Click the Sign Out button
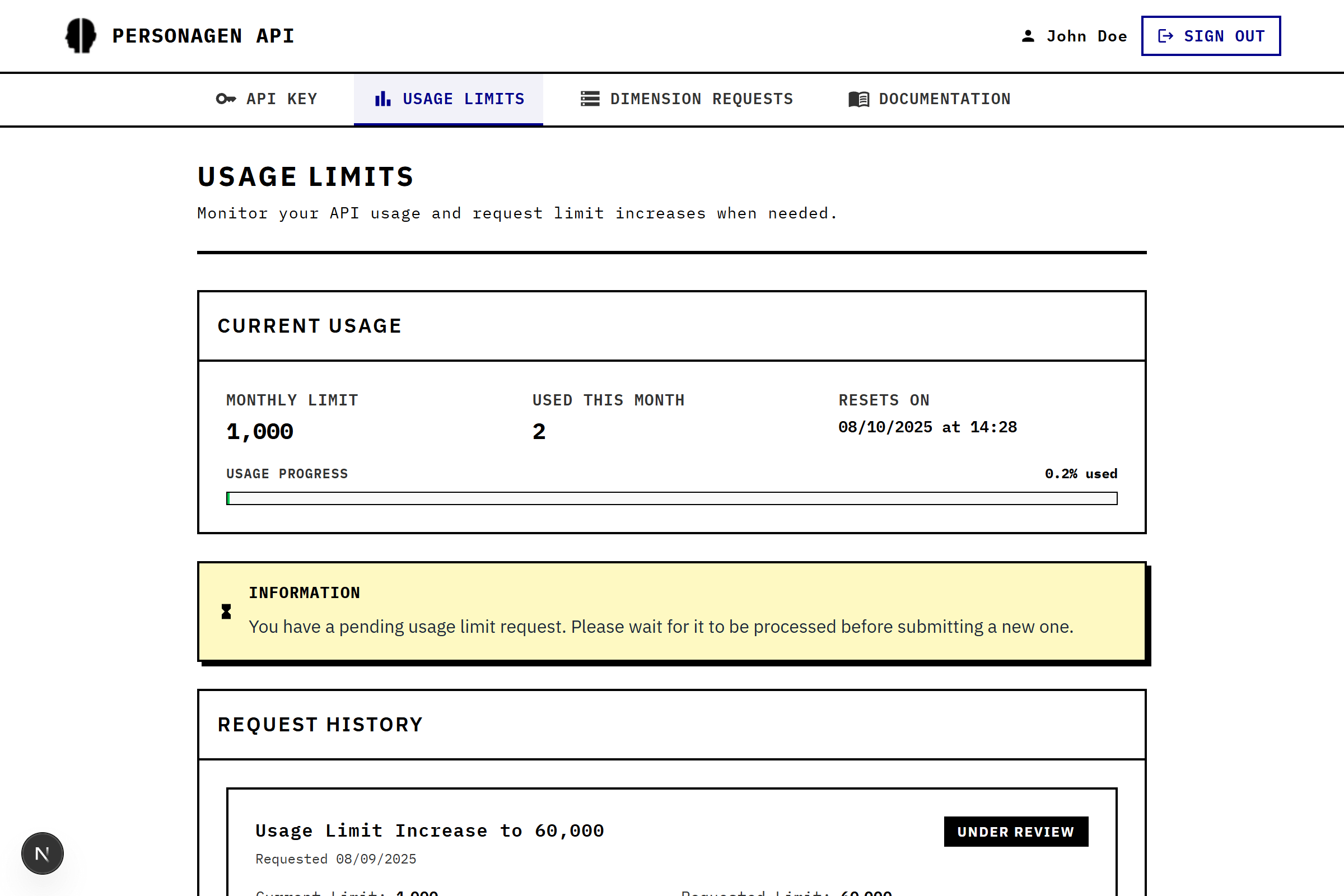1344x896 pixels. (x=1211, y=36)
